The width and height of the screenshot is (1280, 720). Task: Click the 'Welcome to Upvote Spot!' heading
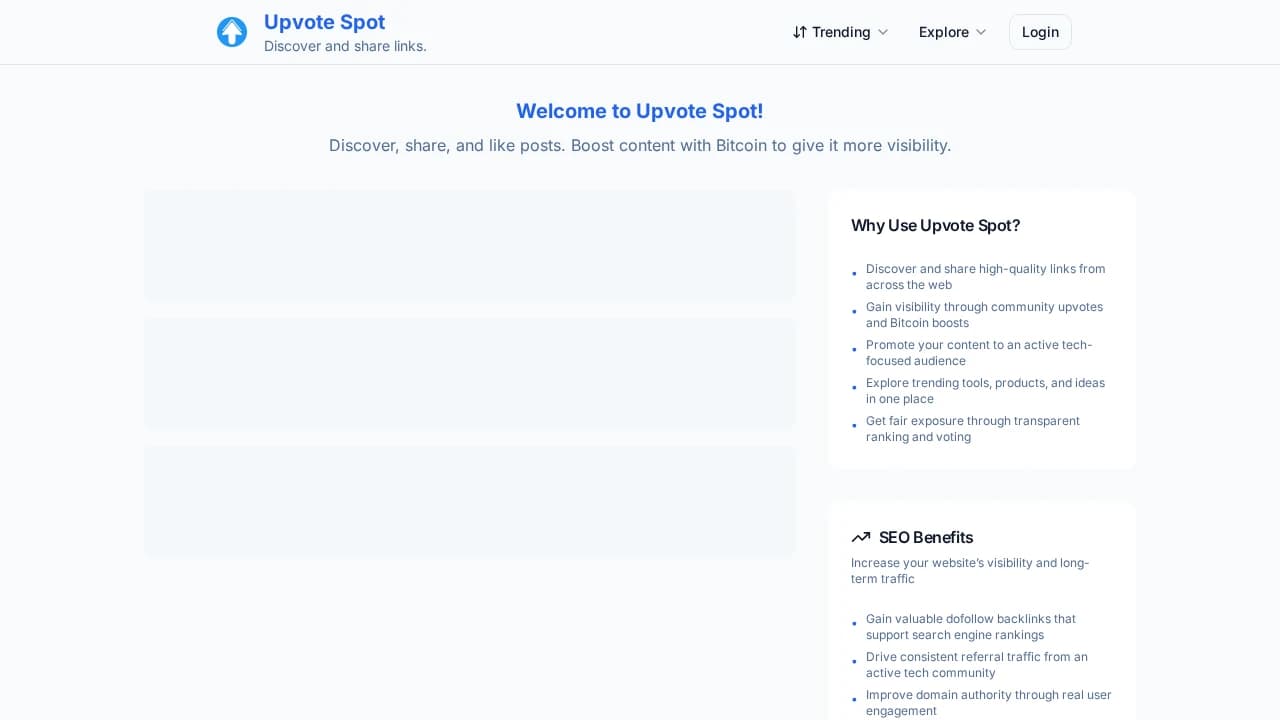coord(640,111)
